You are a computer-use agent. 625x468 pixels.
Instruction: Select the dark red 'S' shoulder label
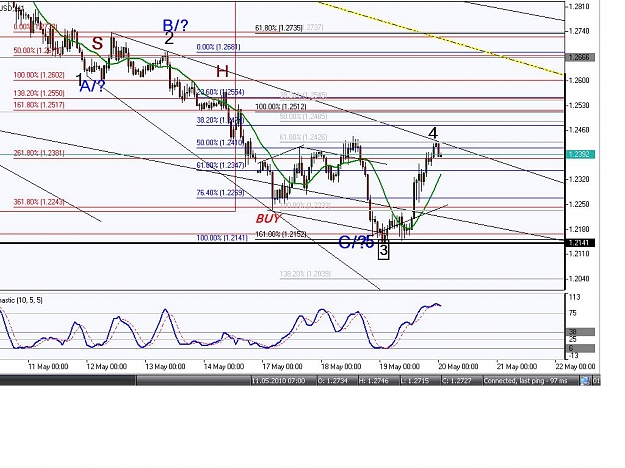click(97, 43)
